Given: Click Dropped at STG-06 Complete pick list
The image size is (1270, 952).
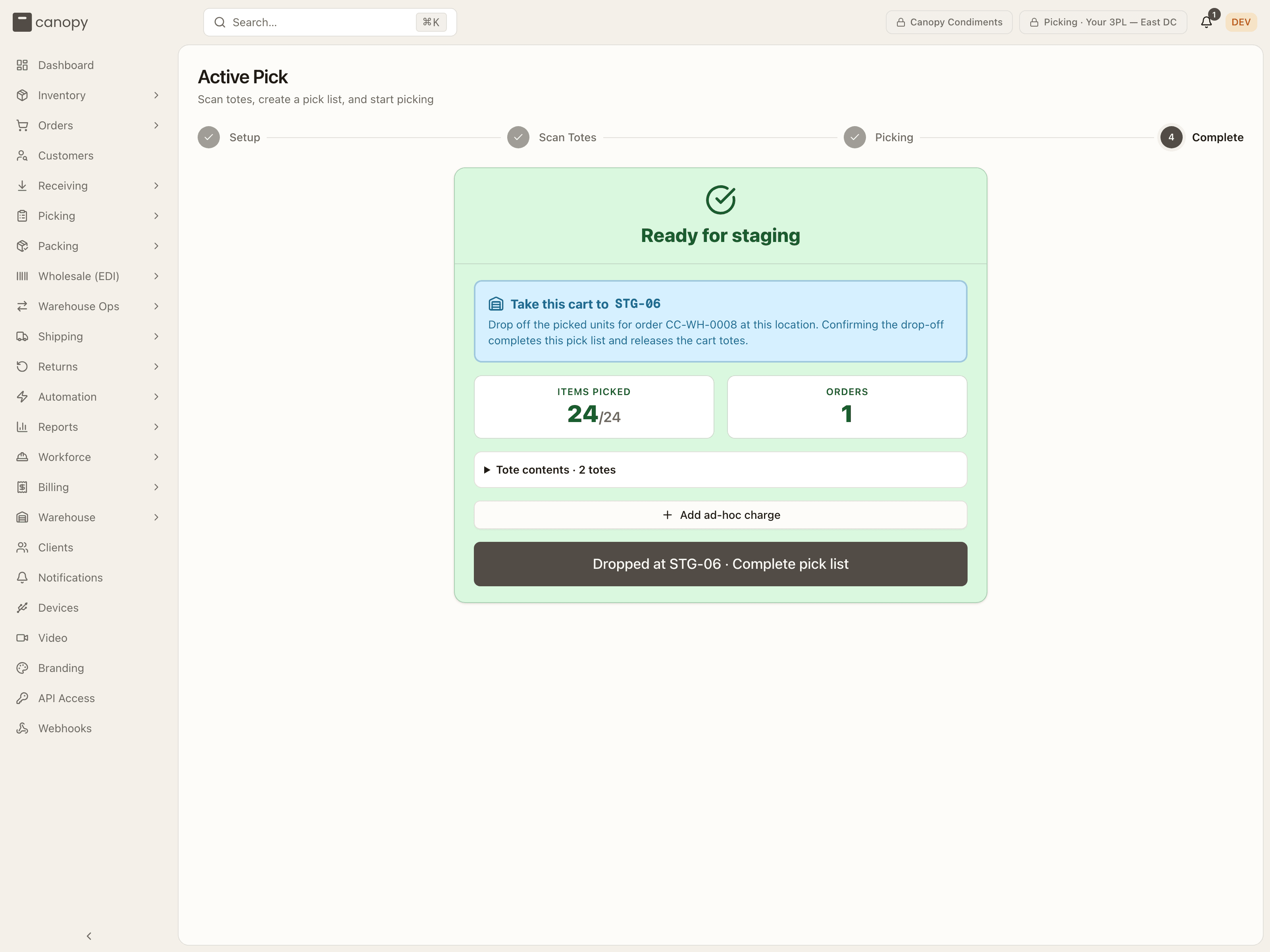Looking at the screenshot, I should click(721, 564).
